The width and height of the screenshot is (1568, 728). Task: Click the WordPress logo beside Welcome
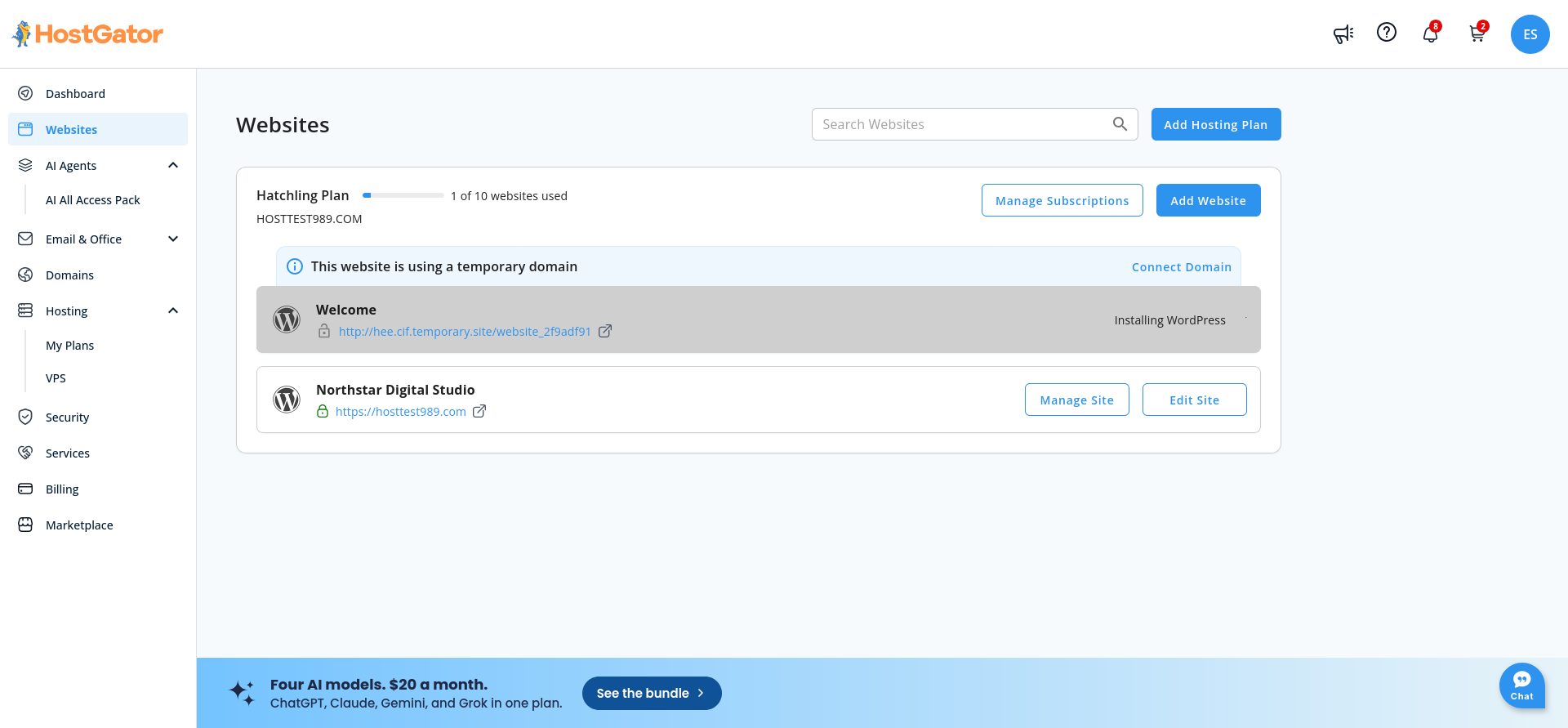287,319
